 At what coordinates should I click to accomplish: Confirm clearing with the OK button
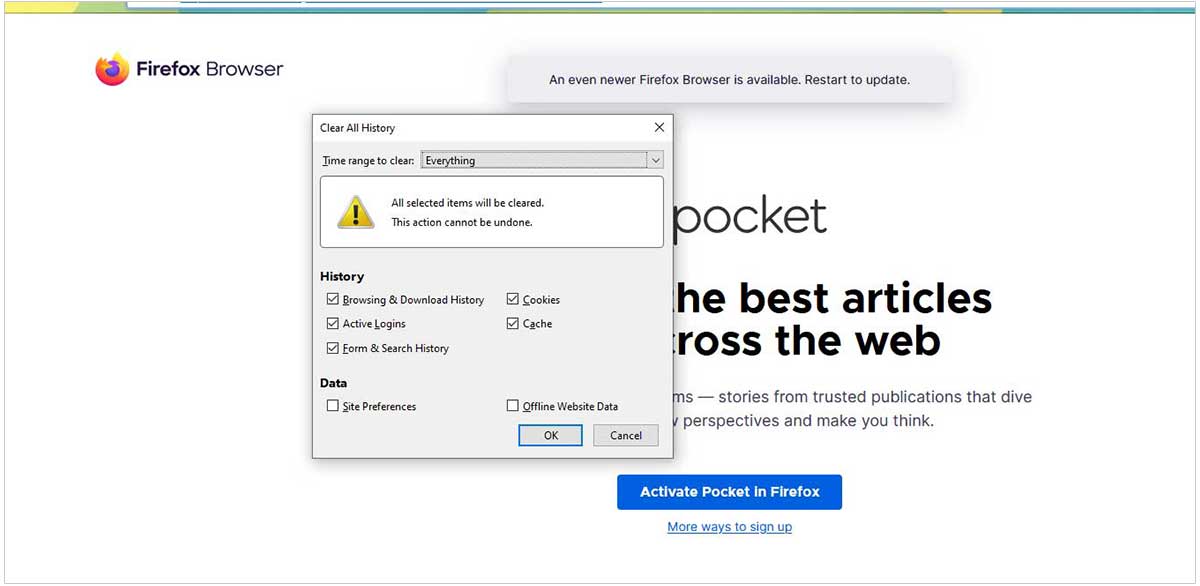click(551, 435)
